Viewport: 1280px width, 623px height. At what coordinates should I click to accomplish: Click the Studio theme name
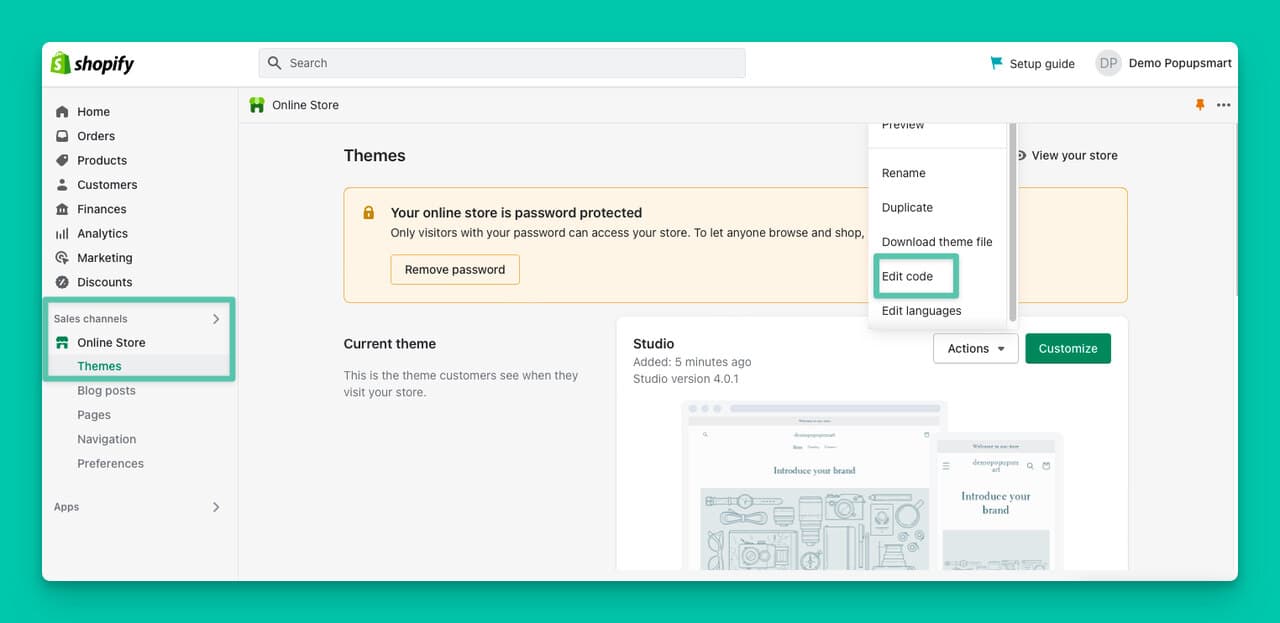[654, 344]
